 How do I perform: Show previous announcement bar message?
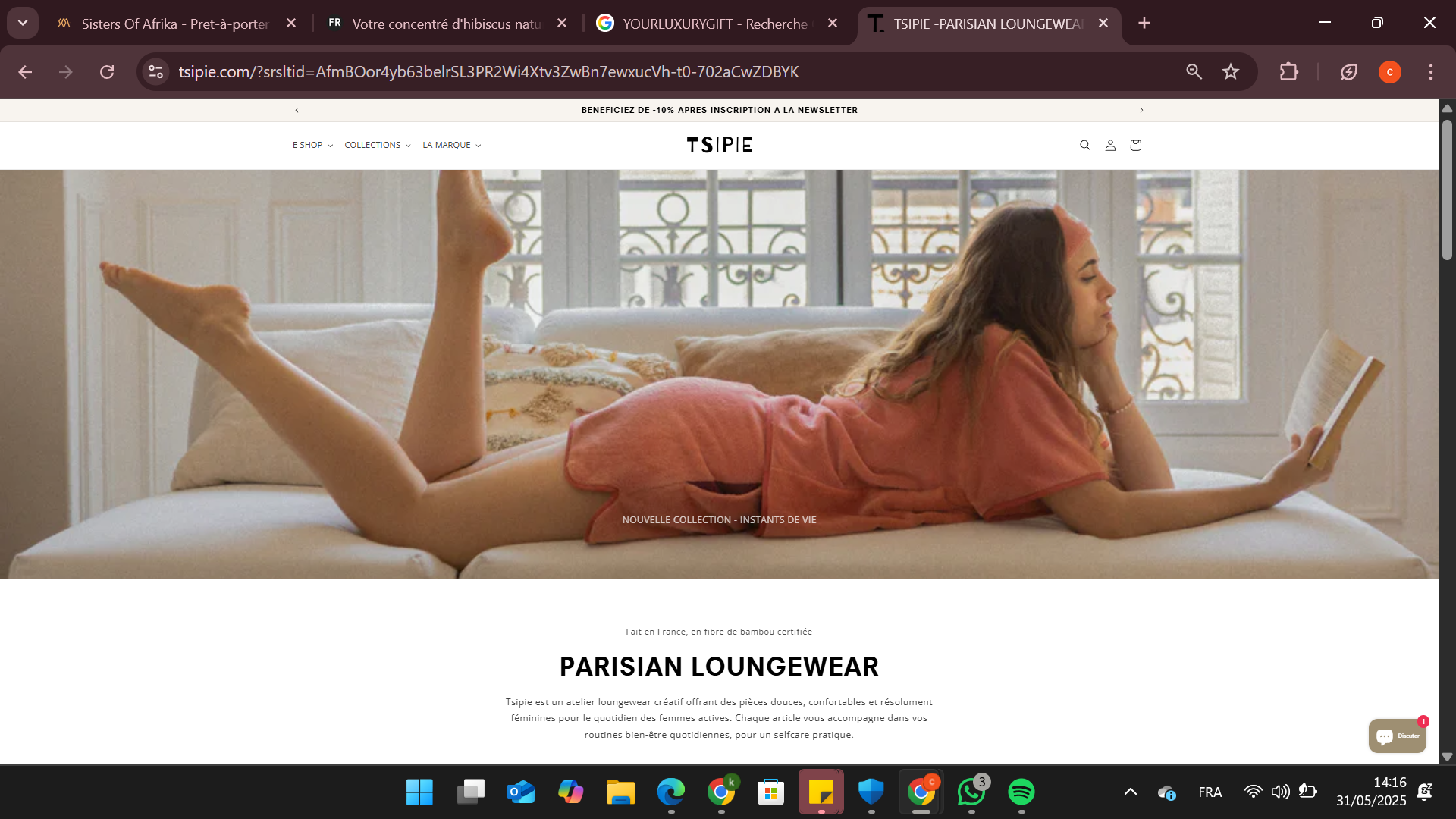[297, 110]
